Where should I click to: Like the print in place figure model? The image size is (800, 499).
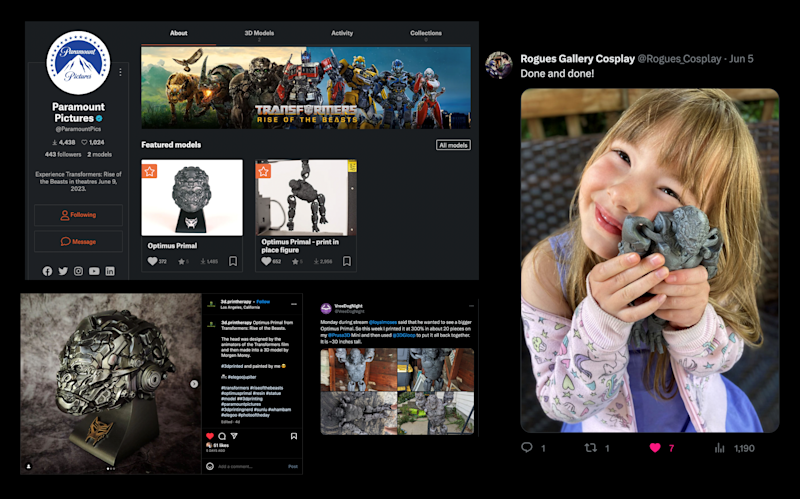coord(266,261)
